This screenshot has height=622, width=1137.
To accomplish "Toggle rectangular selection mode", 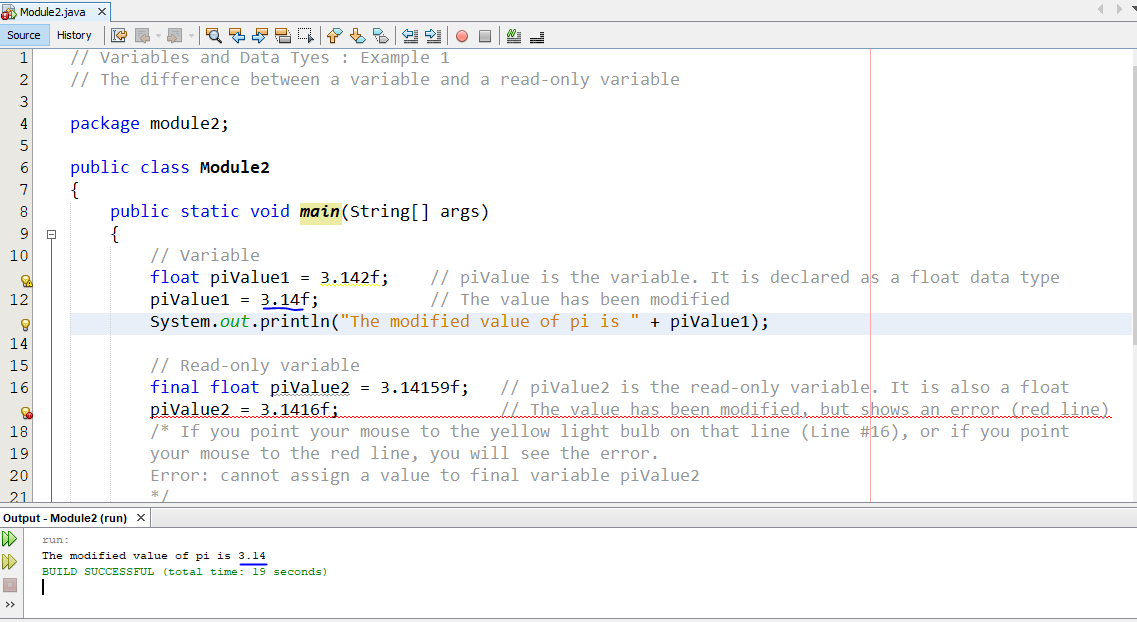I will [x=305, y=36].
